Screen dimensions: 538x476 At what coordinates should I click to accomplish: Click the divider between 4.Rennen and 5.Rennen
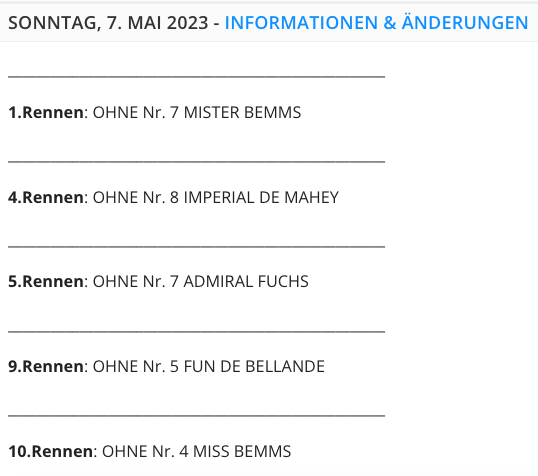point(196,246)
